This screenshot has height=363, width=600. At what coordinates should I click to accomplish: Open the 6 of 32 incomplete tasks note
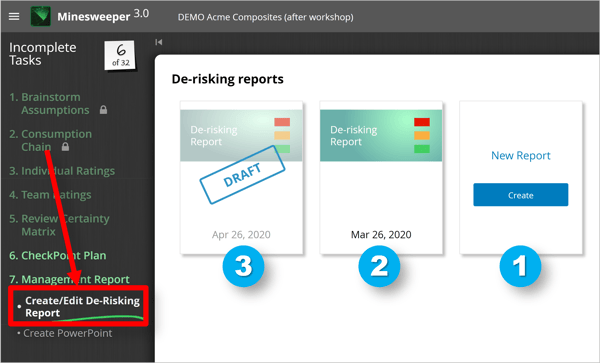(x=120, y=55)
